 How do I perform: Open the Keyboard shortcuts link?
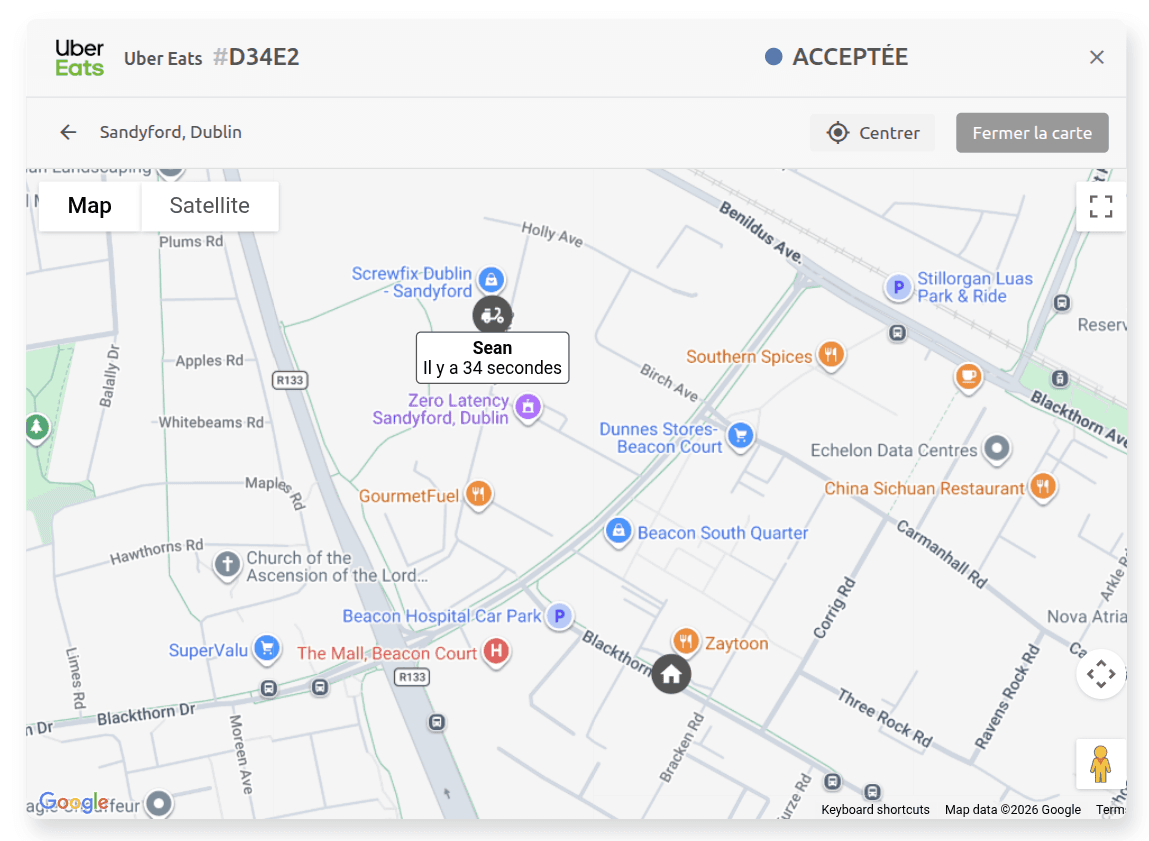[x=874, y=810]
